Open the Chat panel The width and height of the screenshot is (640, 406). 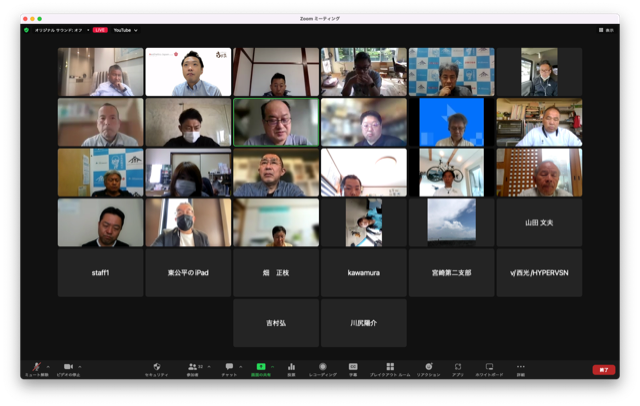point(229,367)
